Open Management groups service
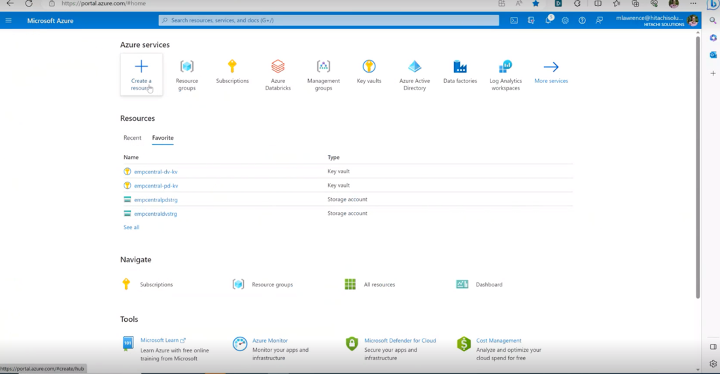 323,75
